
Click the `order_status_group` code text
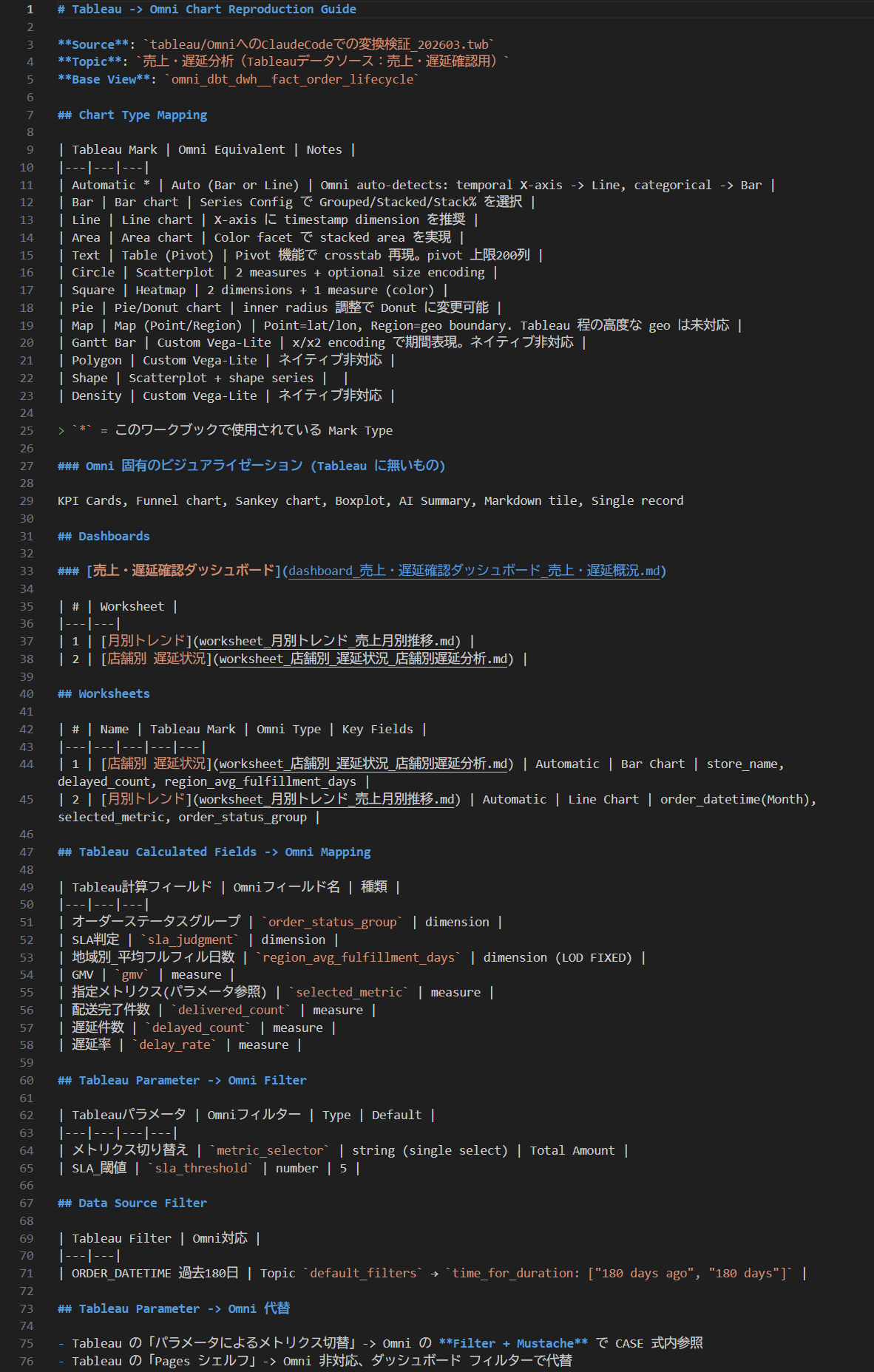pos(332,922)
